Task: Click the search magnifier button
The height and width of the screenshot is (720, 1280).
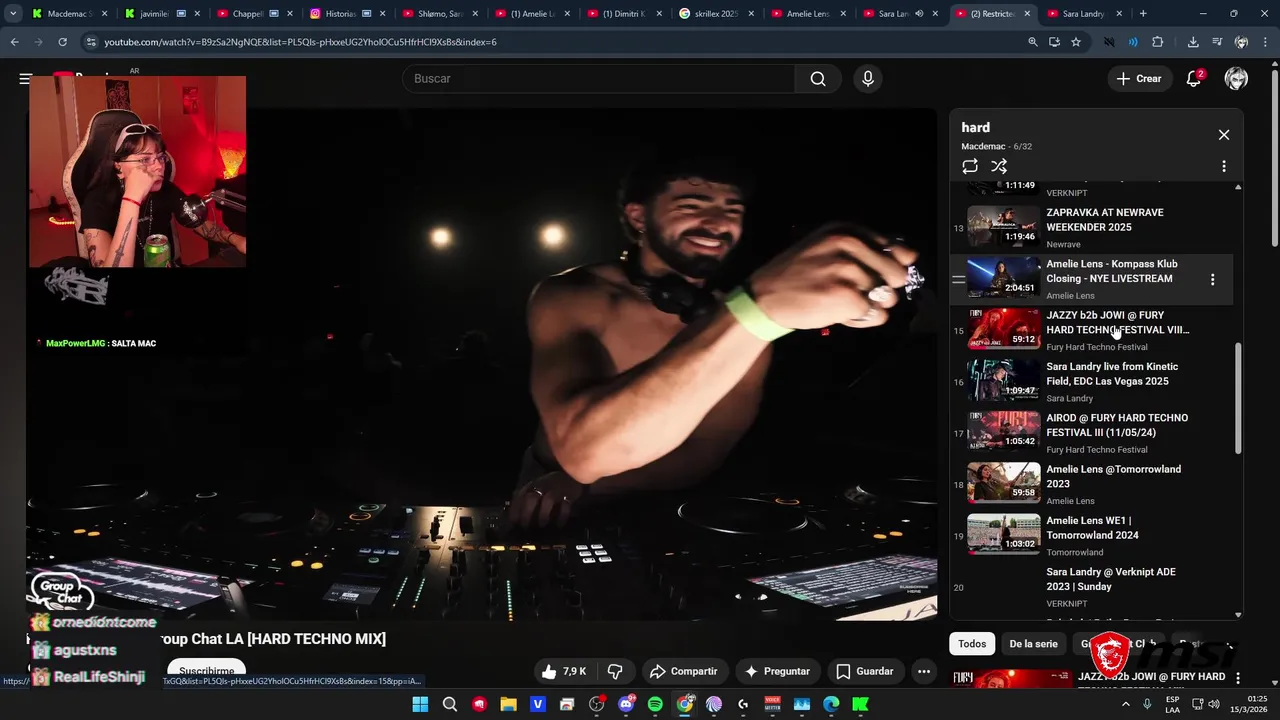Action: 818,79
